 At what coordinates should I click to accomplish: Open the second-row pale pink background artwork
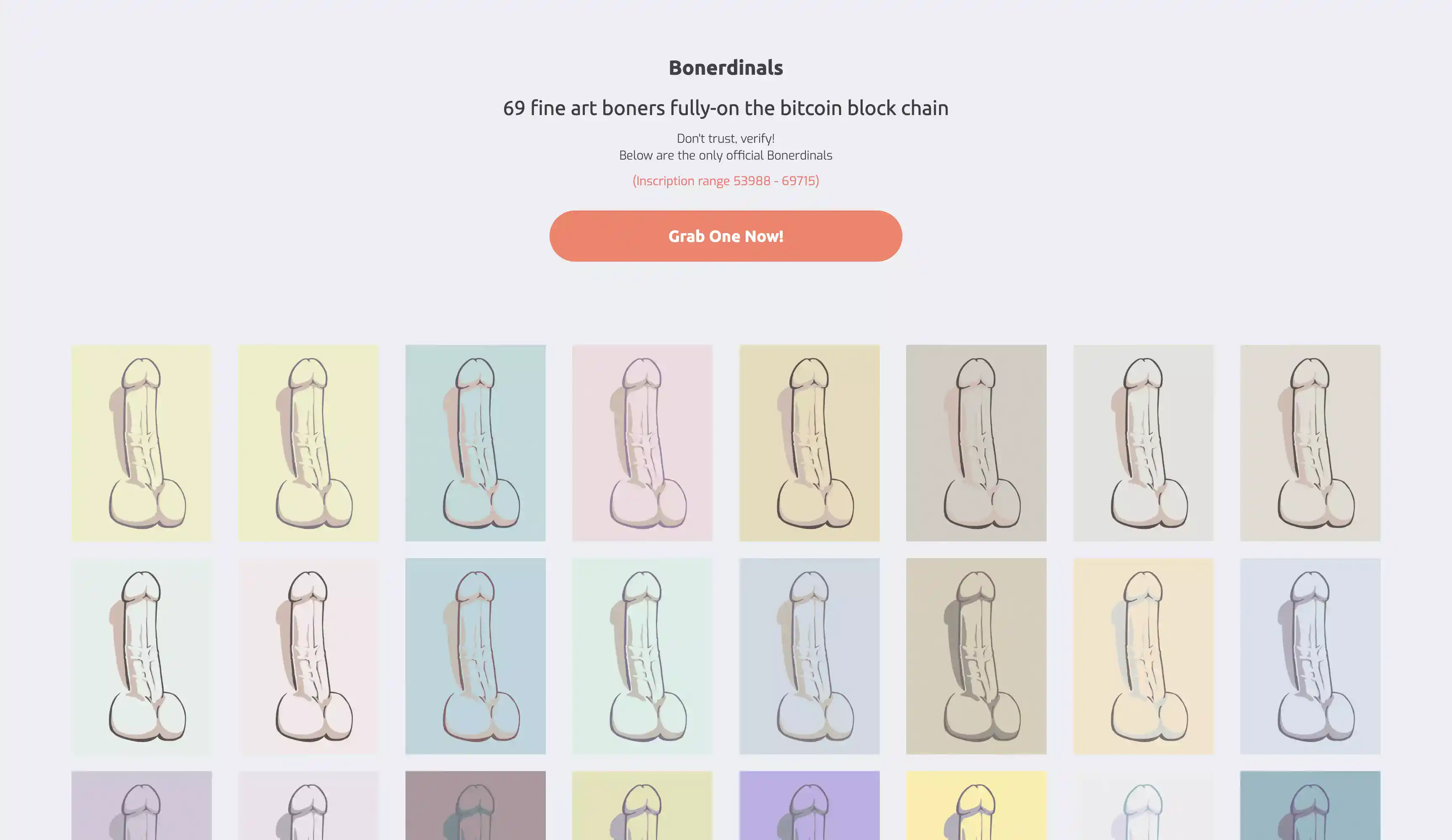(308, 656)
